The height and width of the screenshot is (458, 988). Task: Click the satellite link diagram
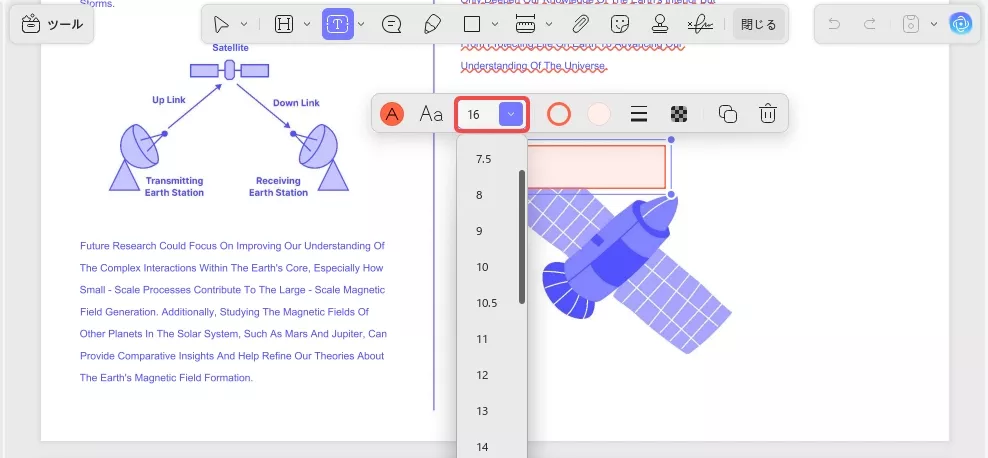pyautogui.click(x=229, y=120)
